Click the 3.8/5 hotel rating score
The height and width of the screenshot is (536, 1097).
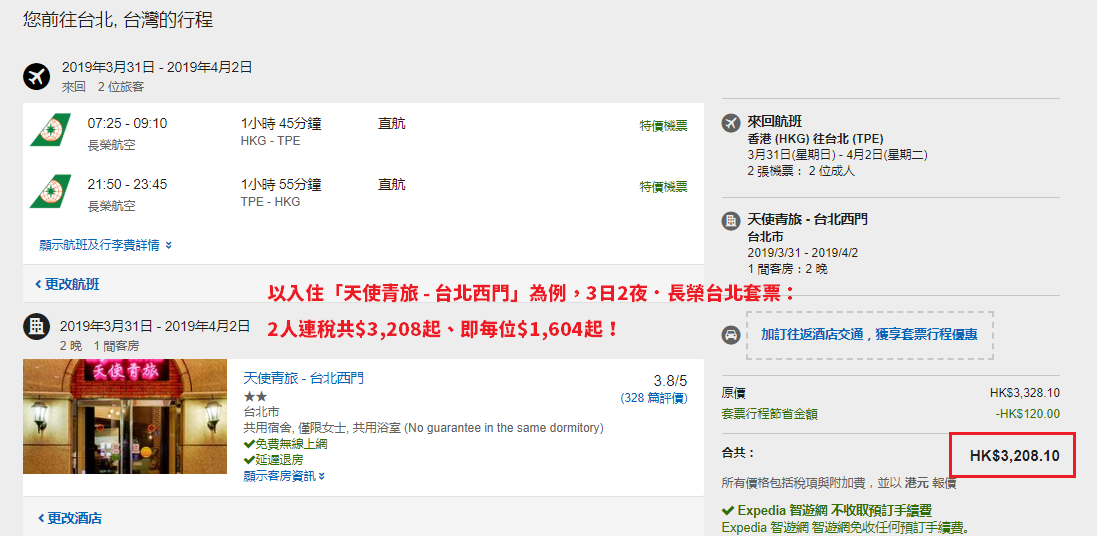[670, 381]
